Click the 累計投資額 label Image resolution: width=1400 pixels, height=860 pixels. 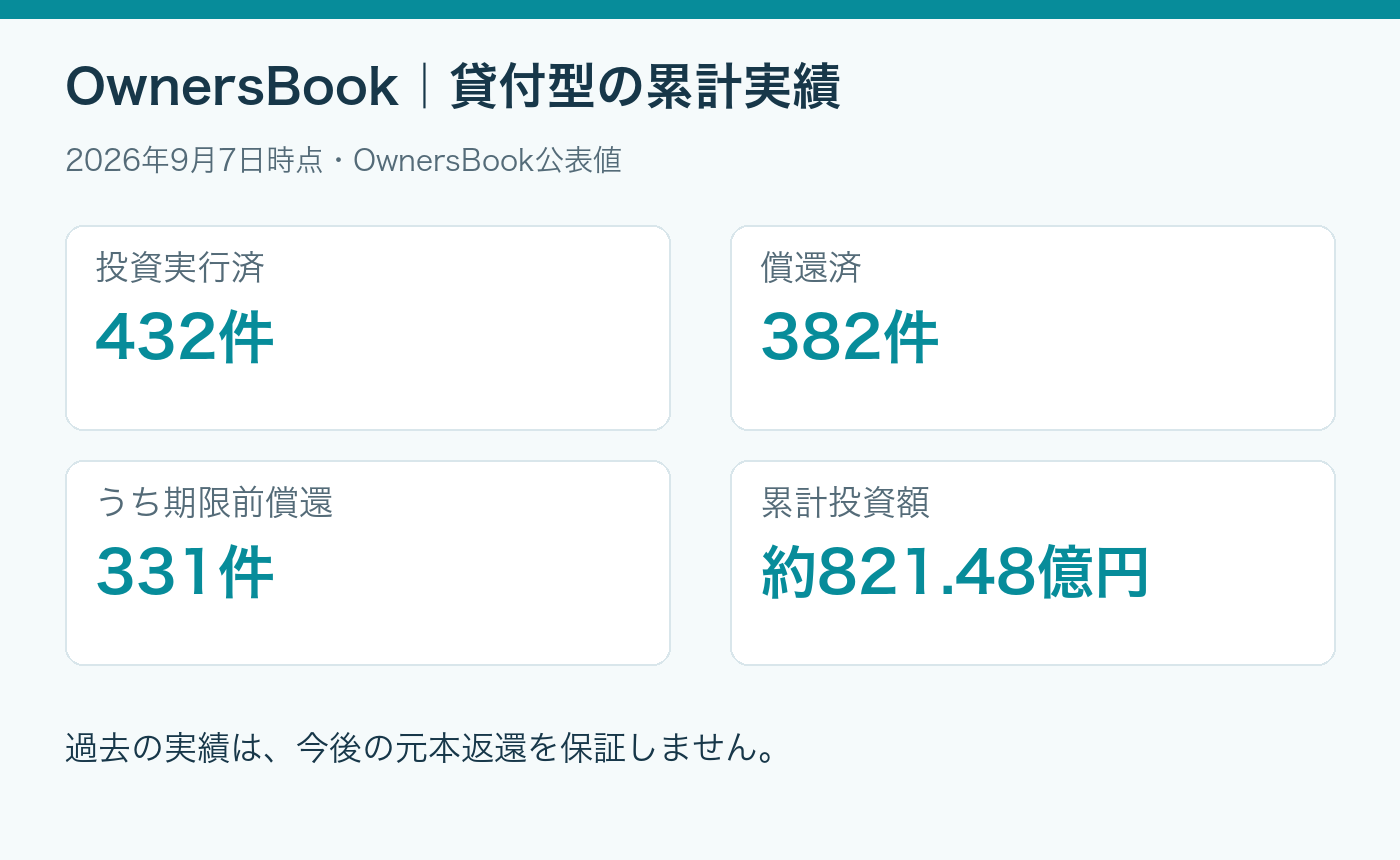click(845, 502)
